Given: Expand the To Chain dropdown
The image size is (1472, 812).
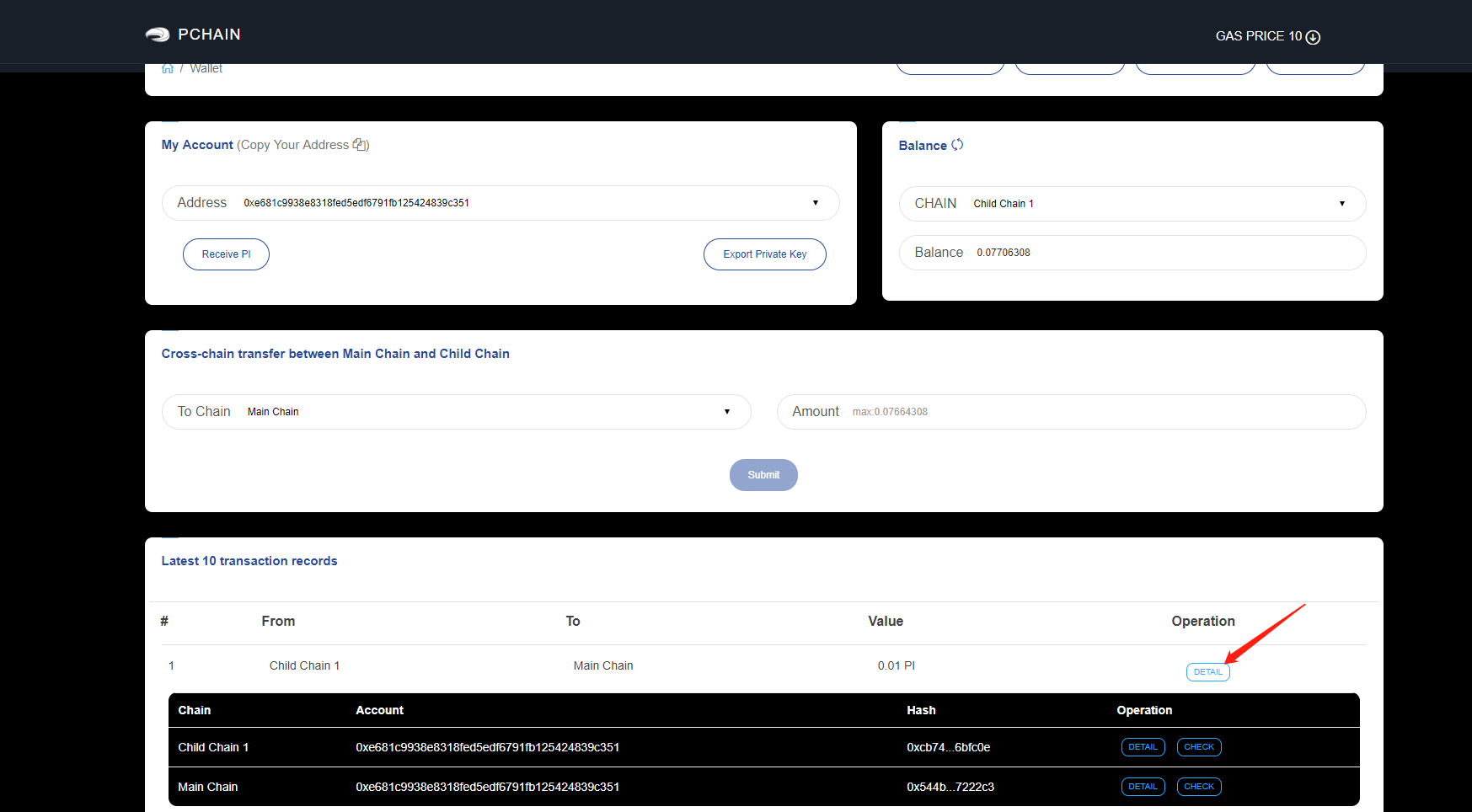Looking at the screenshot, I should 726,412.
